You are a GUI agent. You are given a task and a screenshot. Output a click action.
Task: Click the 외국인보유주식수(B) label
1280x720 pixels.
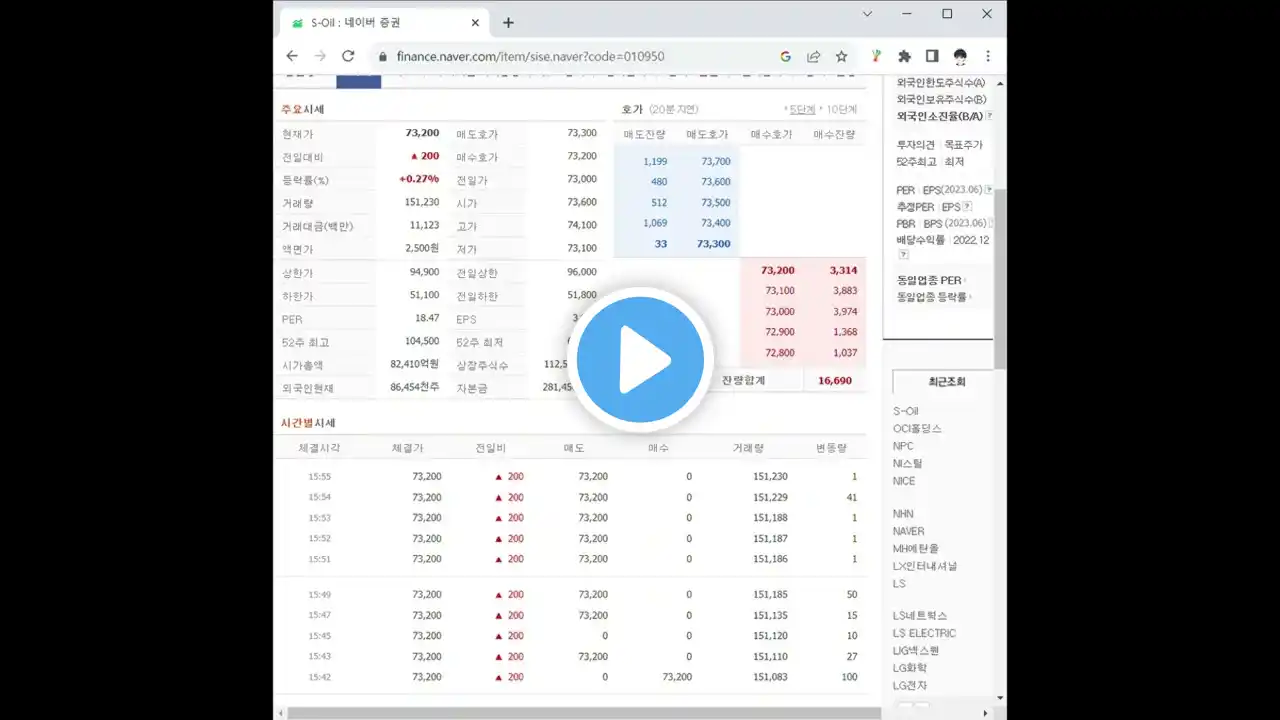(942, 100)
